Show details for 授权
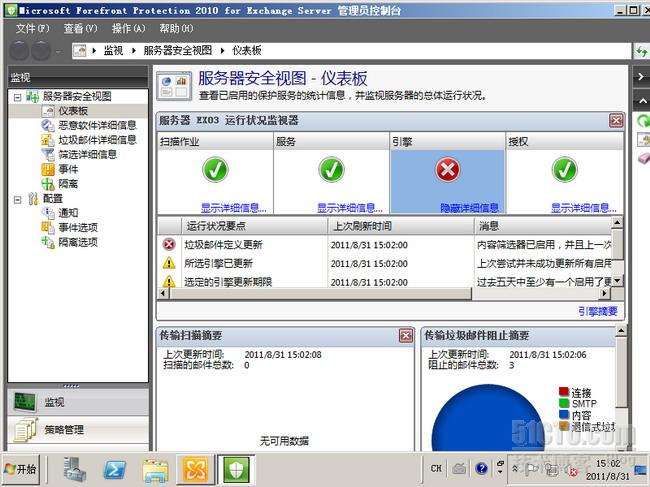Screen dimensions: 650x487 584,208
